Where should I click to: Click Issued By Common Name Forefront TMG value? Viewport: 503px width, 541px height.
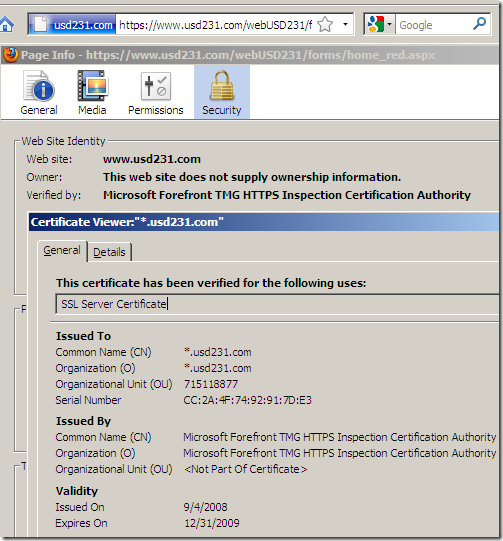(x=339, y=437)
